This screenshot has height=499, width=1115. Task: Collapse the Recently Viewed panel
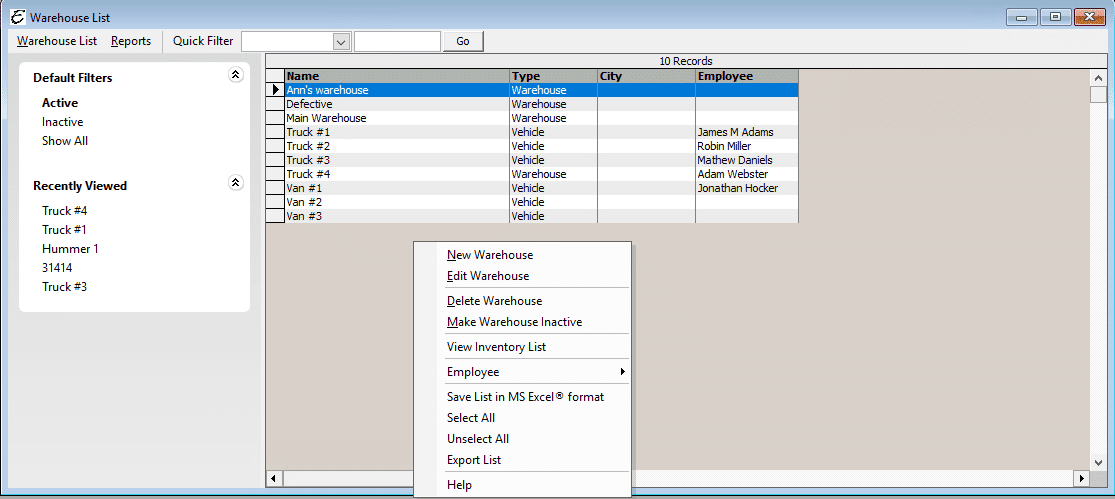tap(236, 183)
